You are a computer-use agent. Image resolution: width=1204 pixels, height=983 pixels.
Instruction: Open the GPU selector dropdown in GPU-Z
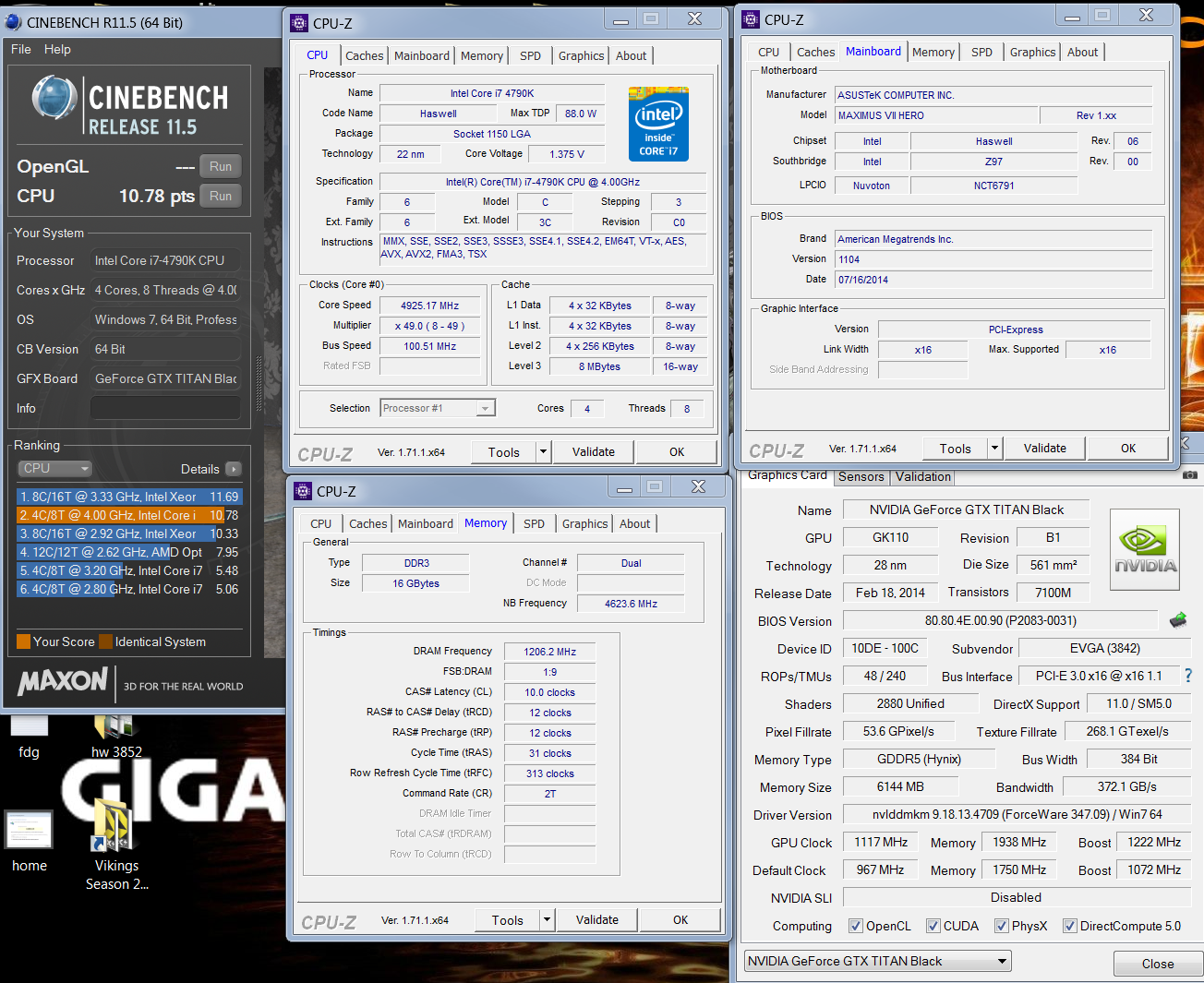click(878, 961)
